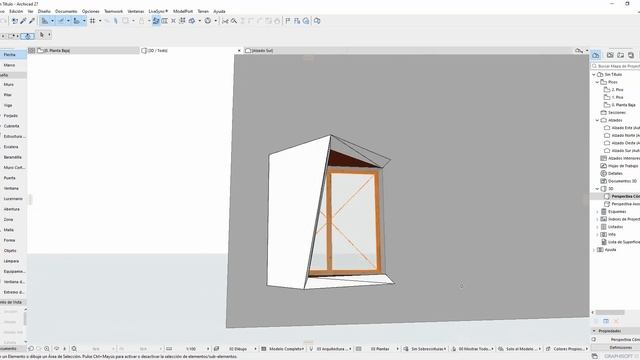Open the Ayuda menu
This screenshot has width=640, height=360.
[x=219, y=11]
